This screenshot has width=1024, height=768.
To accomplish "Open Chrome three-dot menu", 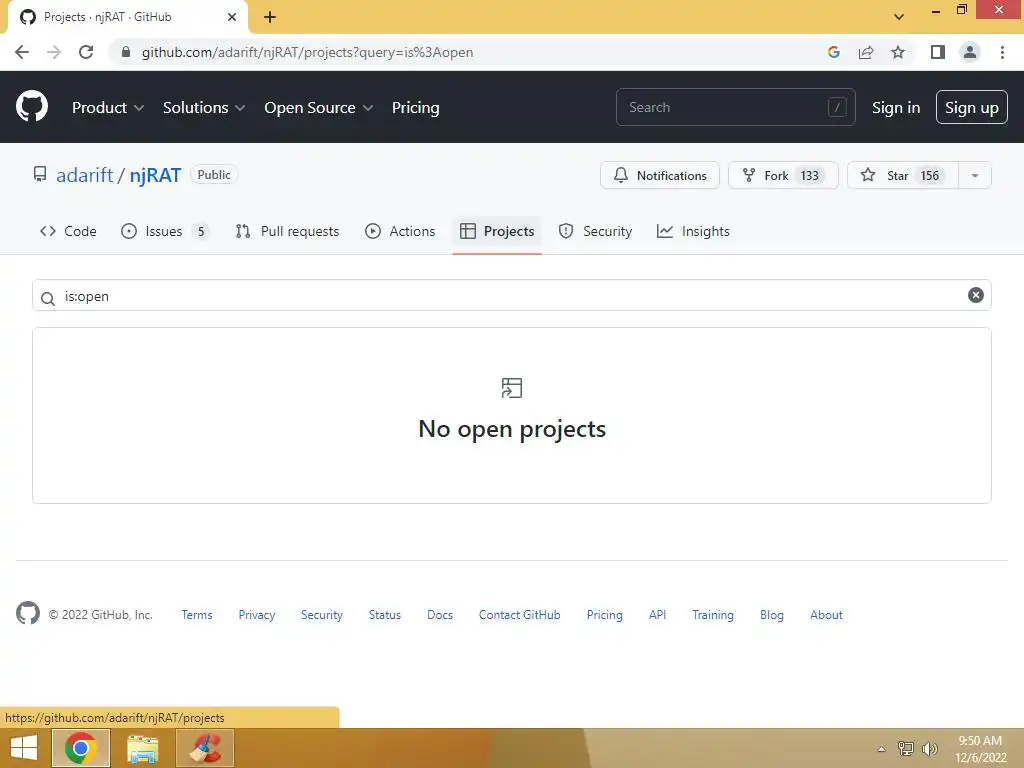I will (x=1002, y=52).
